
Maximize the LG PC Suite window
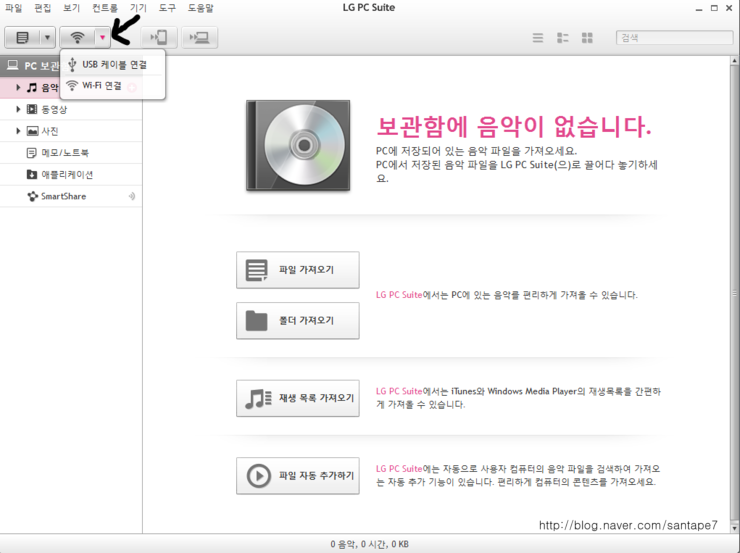(714, 8)
